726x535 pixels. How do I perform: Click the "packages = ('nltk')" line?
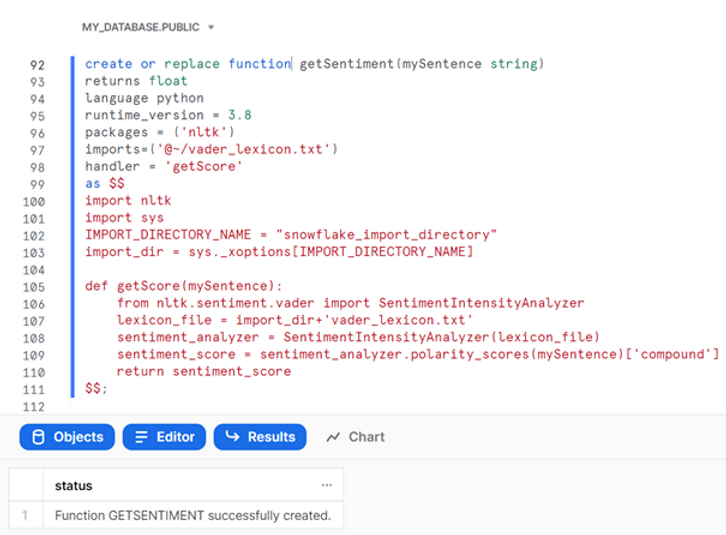(160, 132)
